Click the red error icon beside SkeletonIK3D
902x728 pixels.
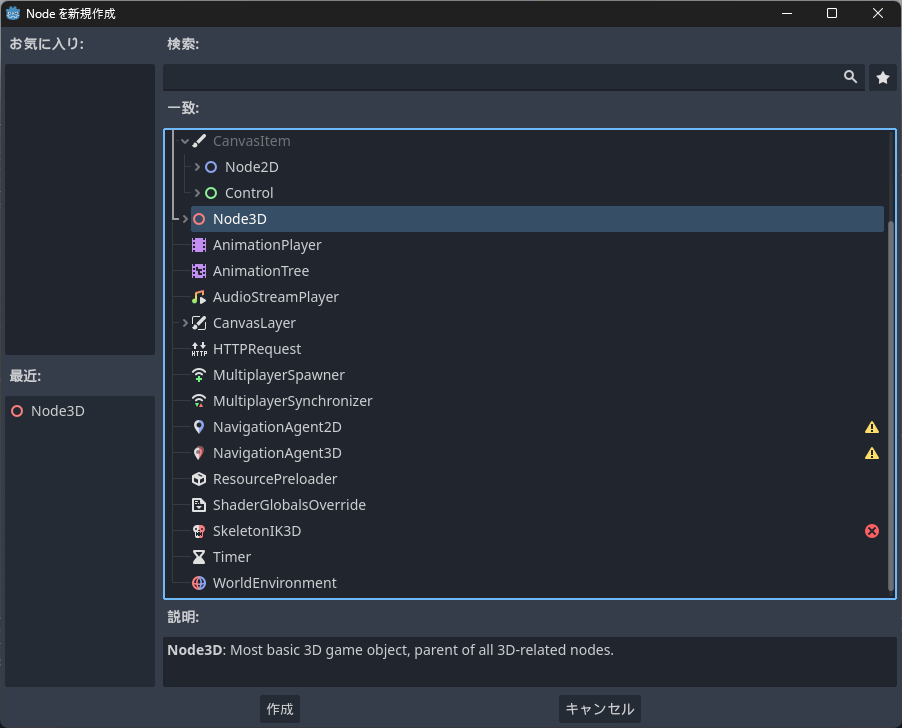pos(872,531)
